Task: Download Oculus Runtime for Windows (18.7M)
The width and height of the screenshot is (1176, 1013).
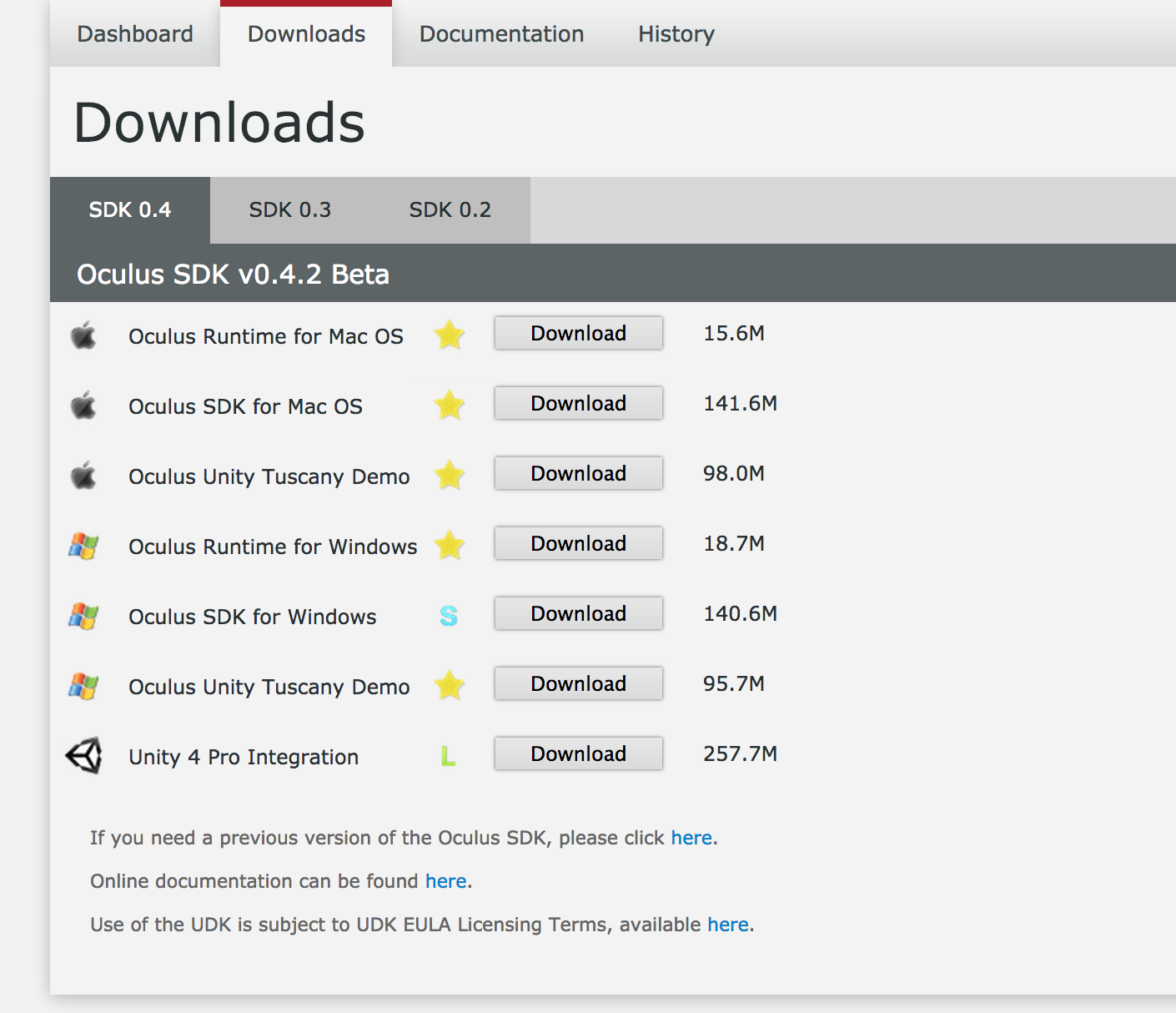Action: (x=579, y=543)
